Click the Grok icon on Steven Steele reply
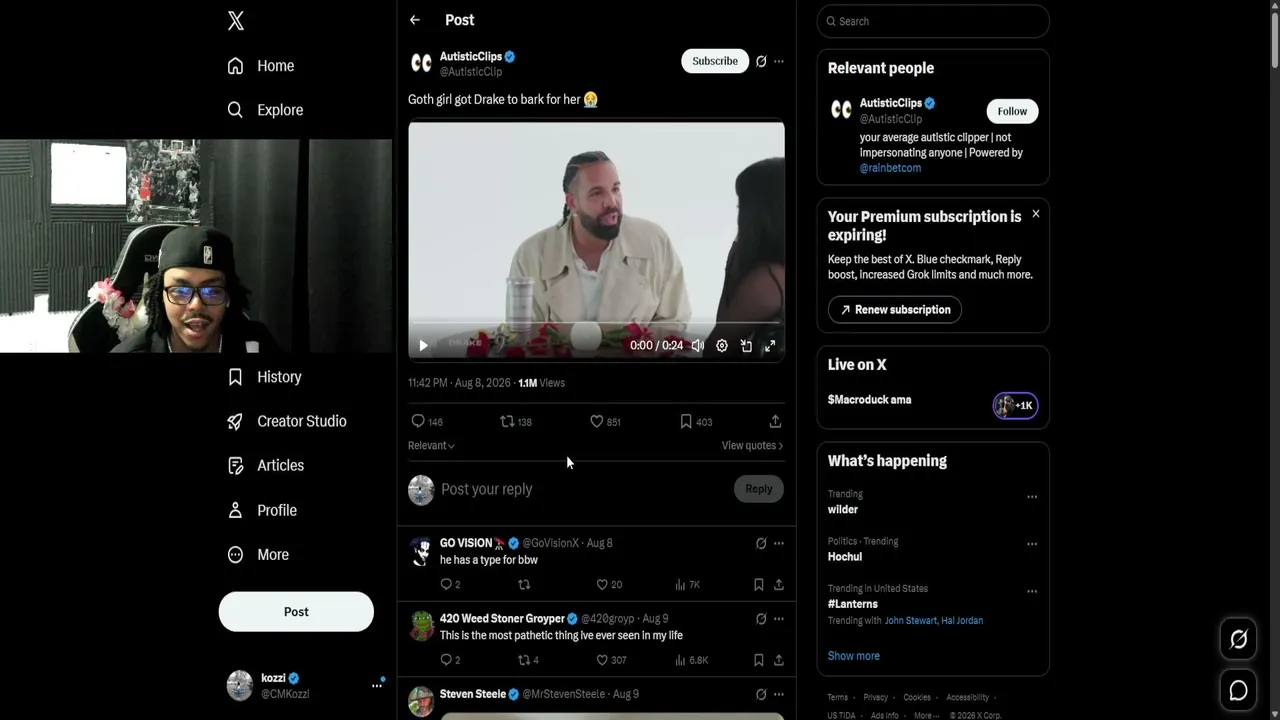This screenshot has height=720, width=1280. coord(761,694)
